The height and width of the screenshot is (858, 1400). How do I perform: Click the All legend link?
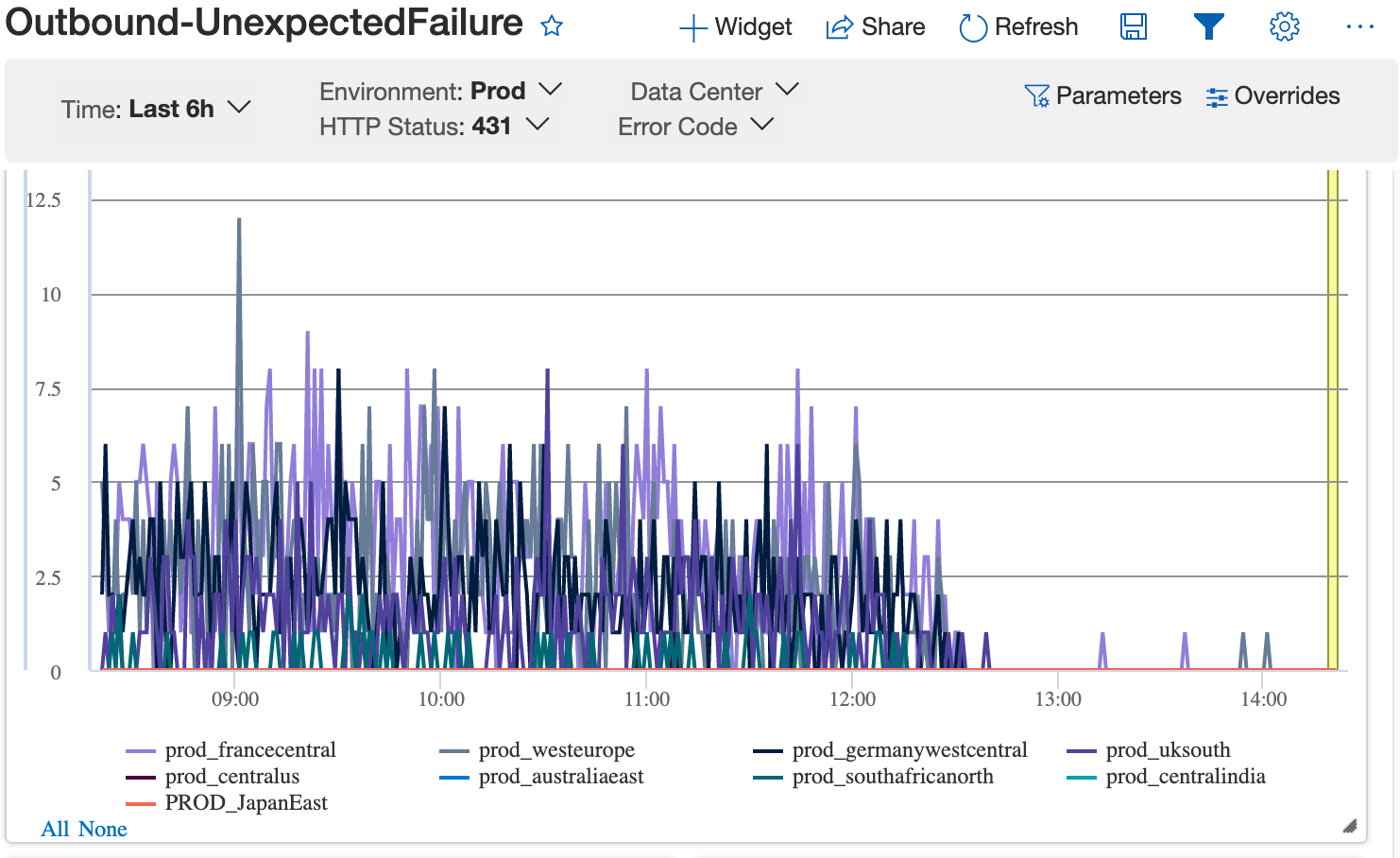click(55, 830)
